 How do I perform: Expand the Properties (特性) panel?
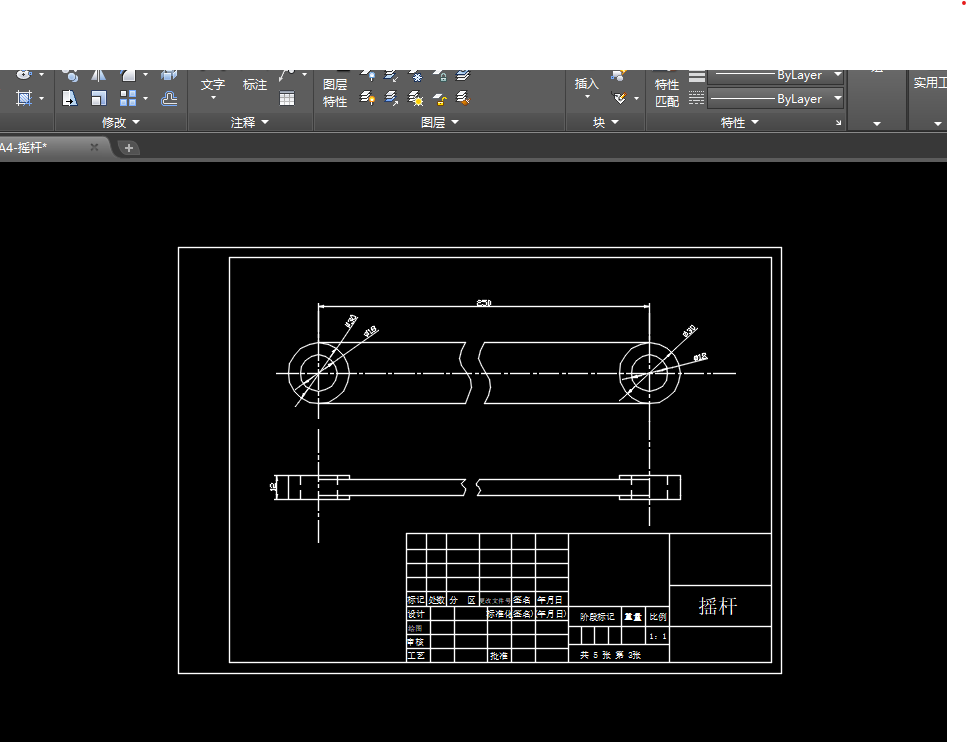[x=739, y=122]
